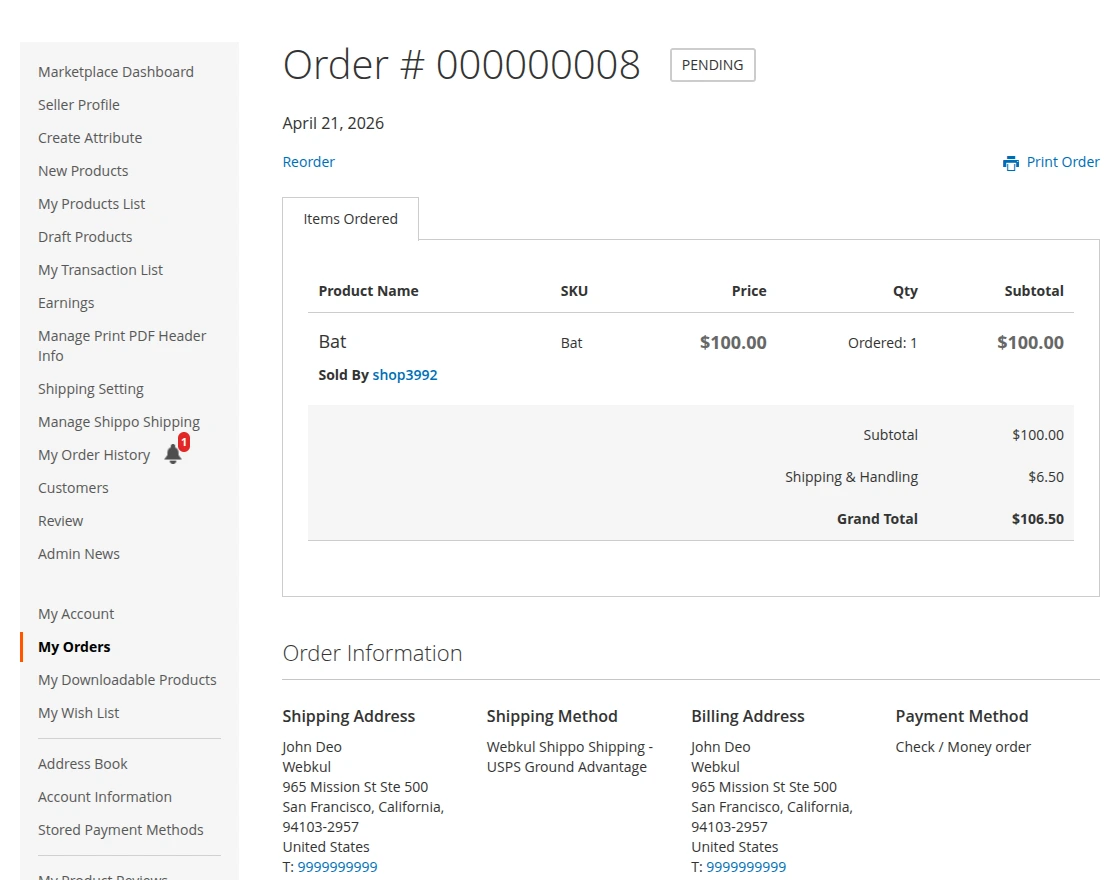Open My Transaction List

click(100, 270)
